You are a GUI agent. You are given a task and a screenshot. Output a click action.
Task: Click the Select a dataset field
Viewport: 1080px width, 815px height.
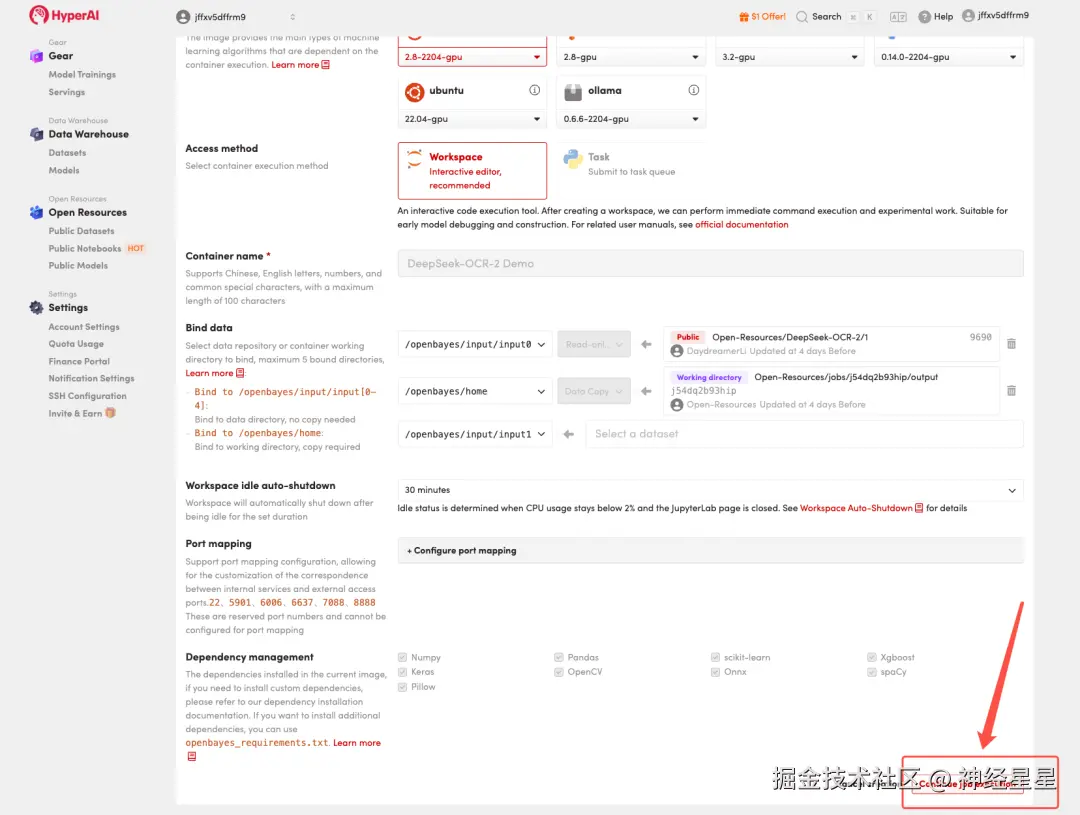pos(804,434)
